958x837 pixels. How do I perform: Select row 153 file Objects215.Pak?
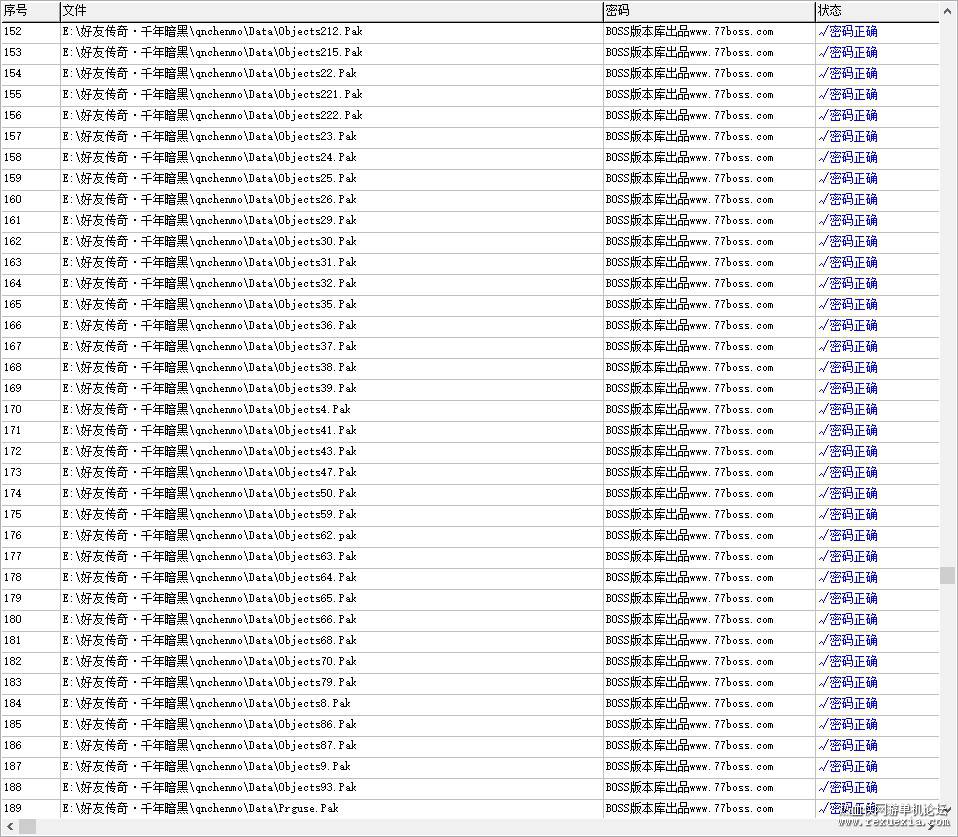click(213, 53)
